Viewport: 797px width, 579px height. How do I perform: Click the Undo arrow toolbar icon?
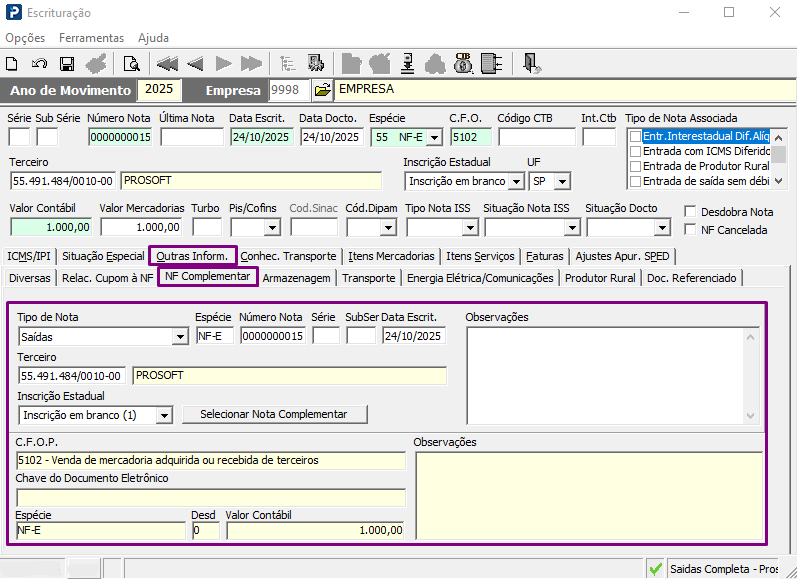coord(40,63)
